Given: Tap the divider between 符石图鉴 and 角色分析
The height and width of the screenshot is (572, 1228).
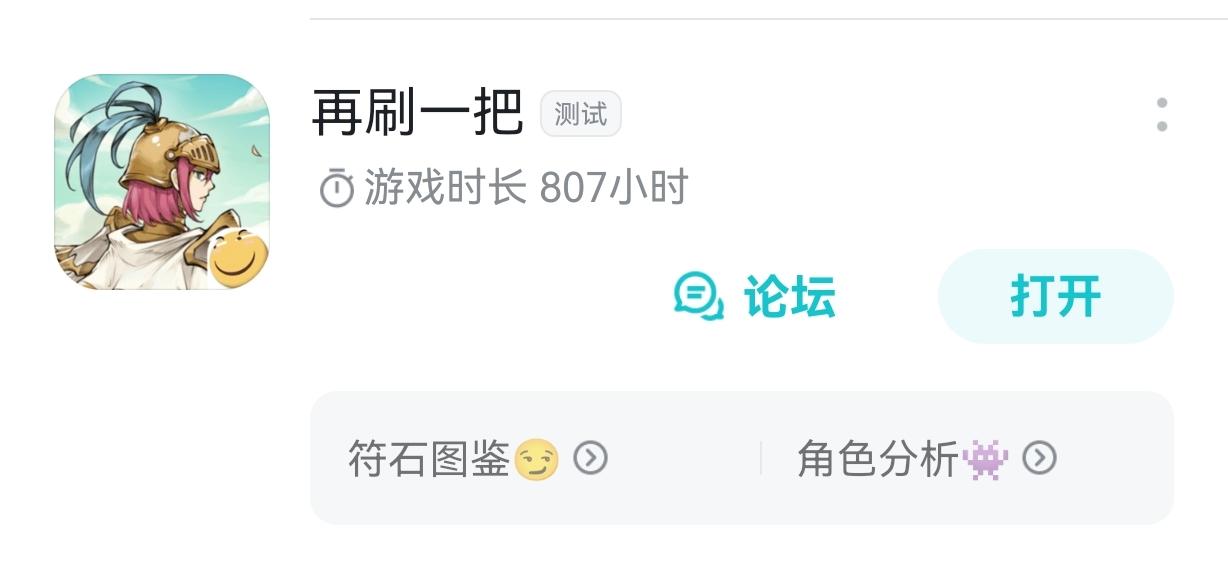Looking at the screenshot, I should point(761,458).
